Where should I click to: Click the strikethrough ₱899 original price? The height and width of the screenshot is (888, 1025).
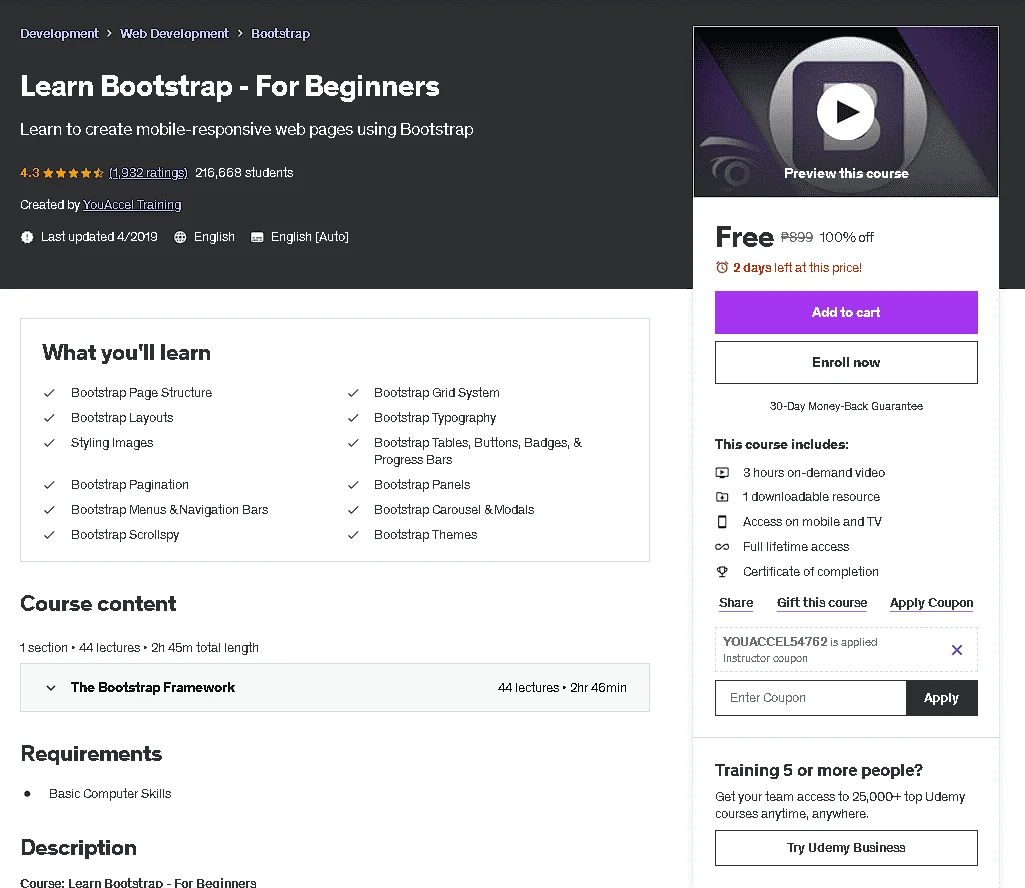point(797,237)
